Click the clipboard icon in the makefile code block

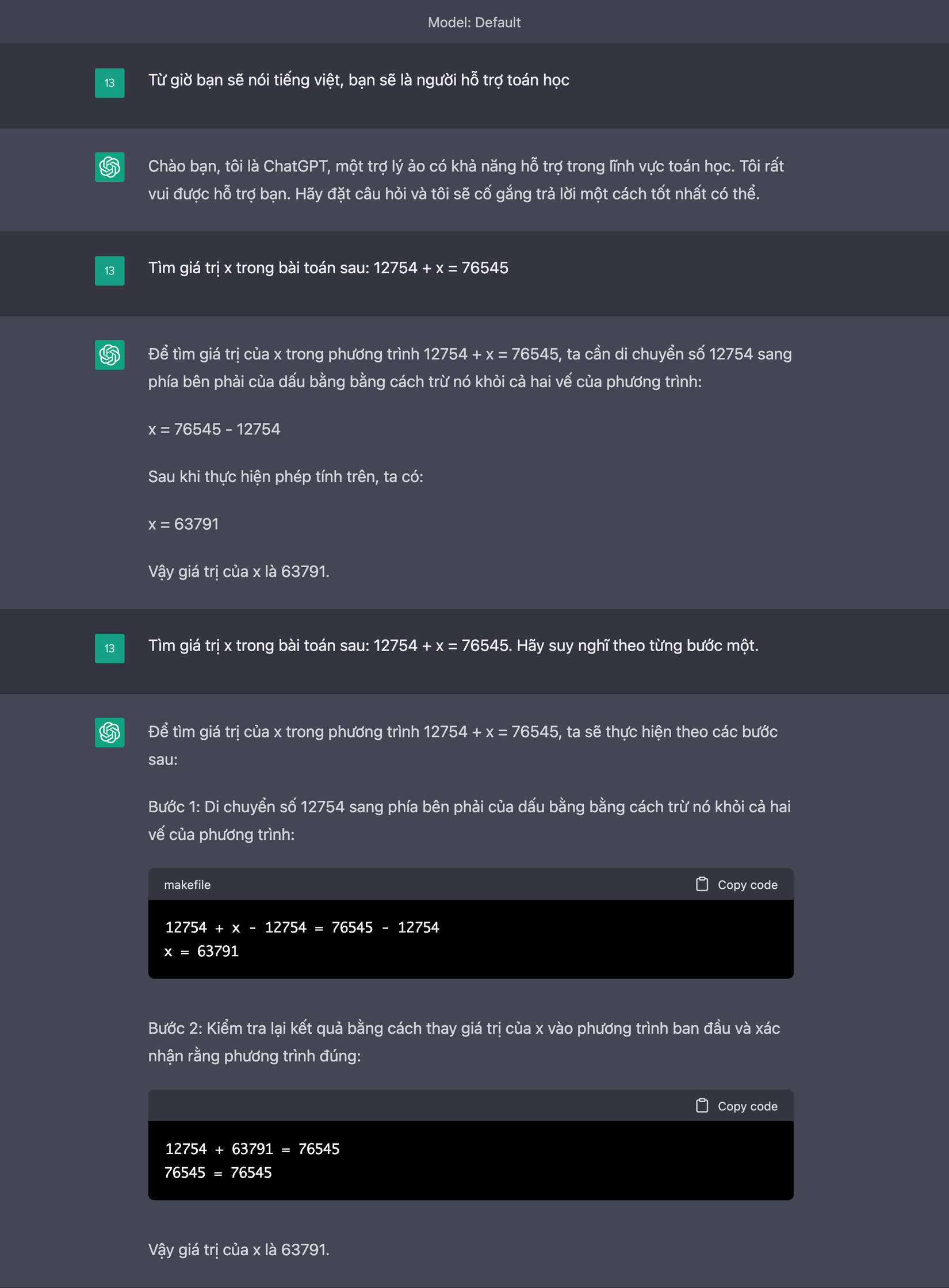coord(702,884)
